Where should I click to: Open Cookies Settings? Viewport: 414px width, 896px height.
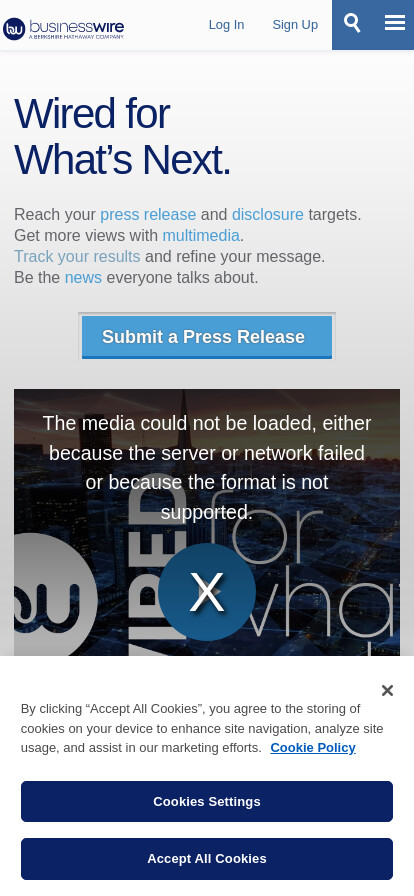pos(207,801)
